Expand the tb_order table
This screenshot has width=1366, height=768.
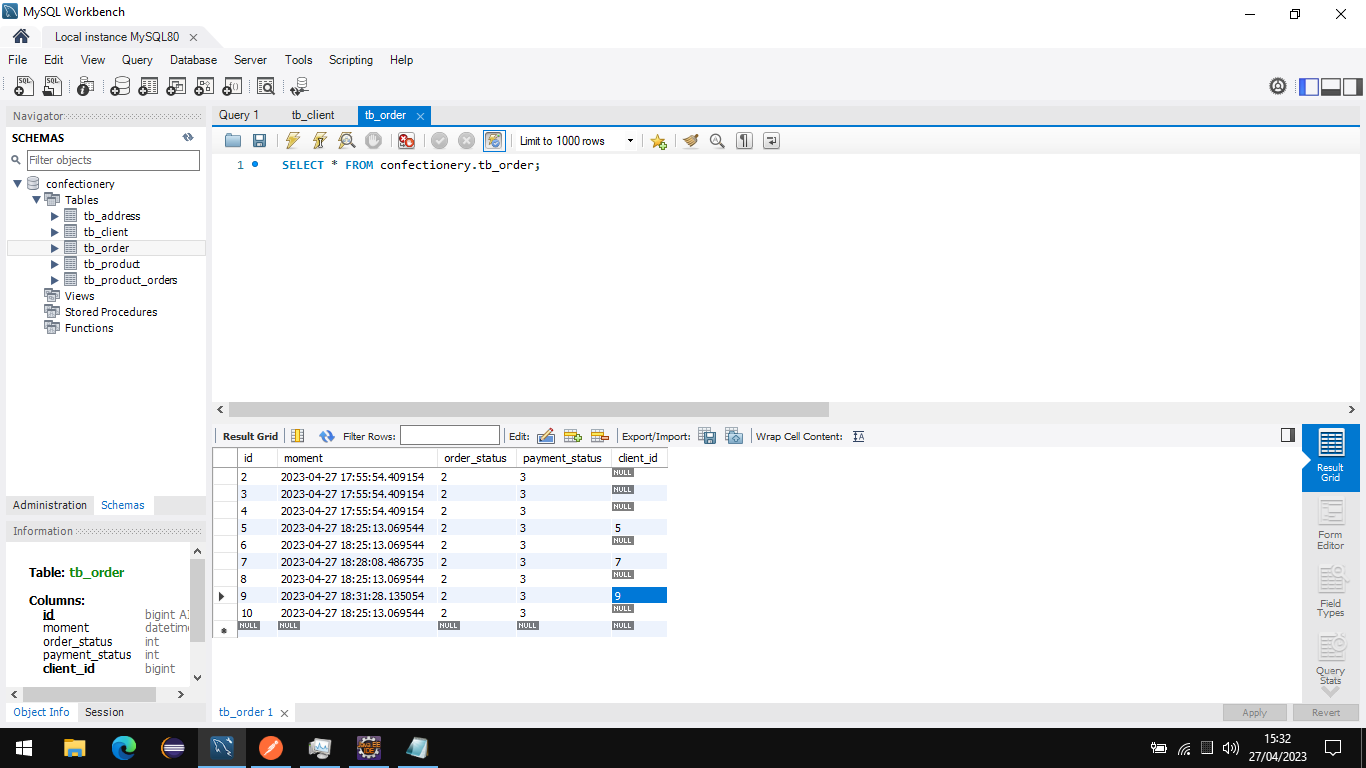click(55, 248)
